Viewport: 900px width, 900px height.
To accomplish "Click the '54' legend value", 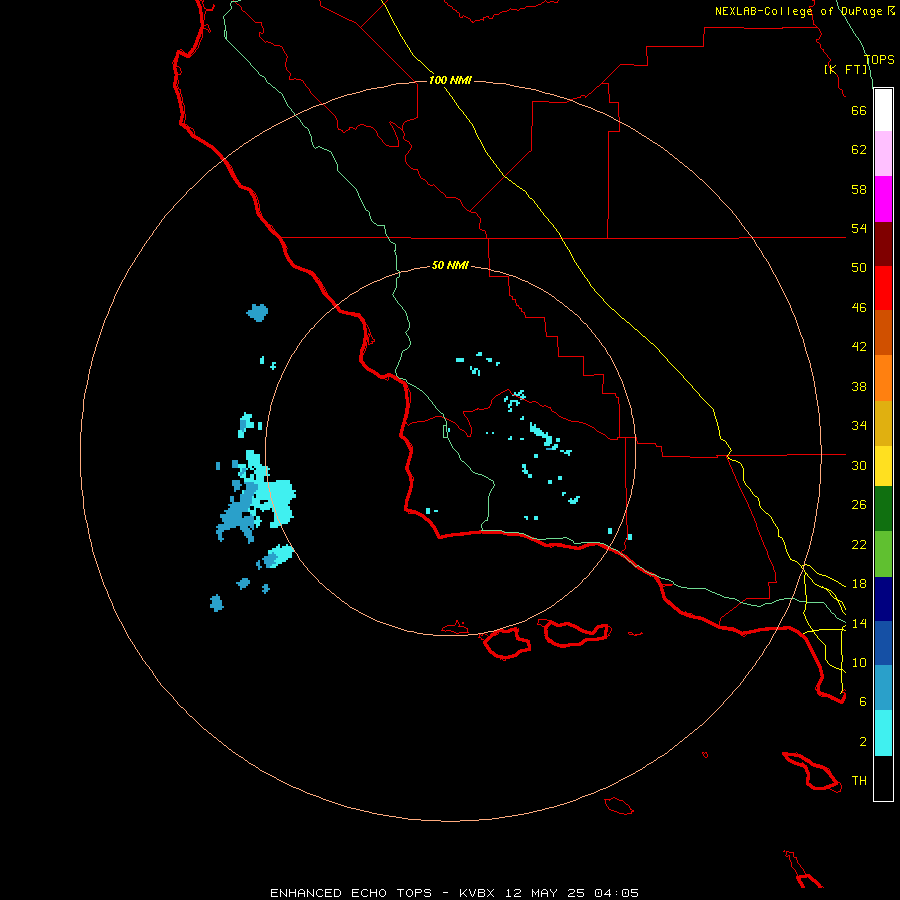I will click(x=859, y=228).
